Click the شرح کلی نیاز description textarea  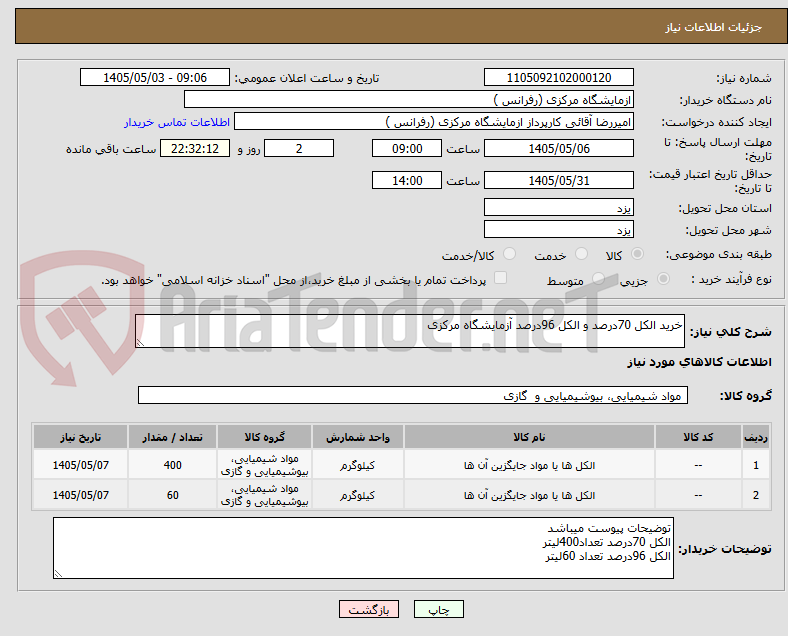pyautogui.click(x=410, y=331)
